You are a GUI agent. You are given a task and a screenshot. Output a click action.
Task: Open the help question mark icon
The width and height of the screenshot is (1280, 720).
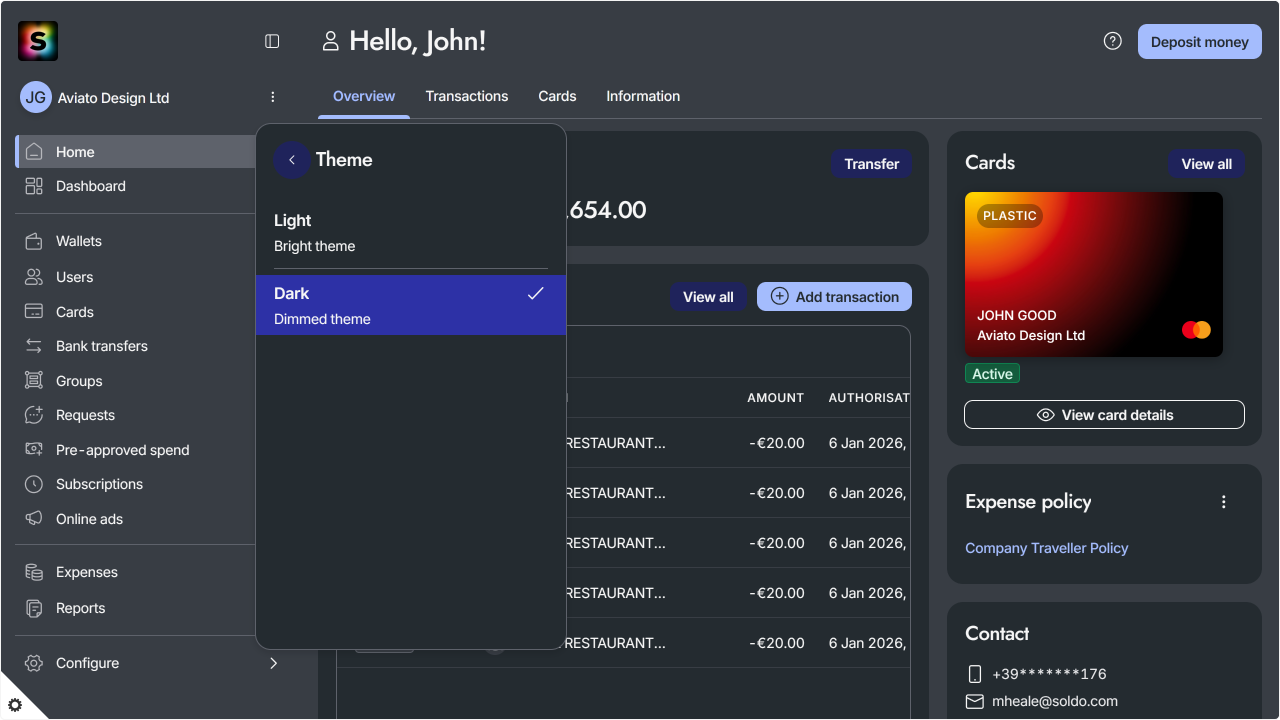click(x=1112, y=41)
